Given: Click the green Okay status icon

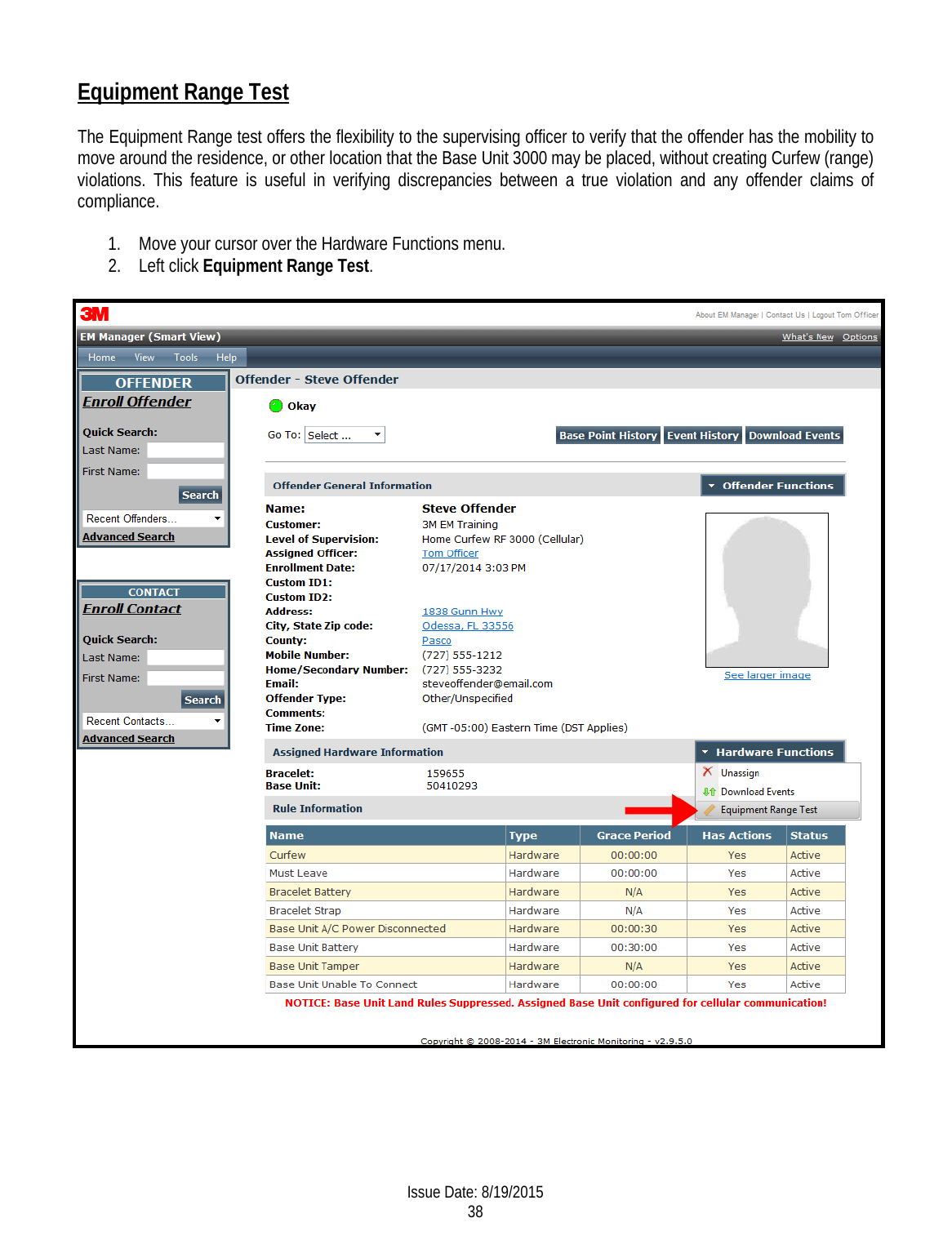Looking at the screenshot, I should click(x=276, y=406).
